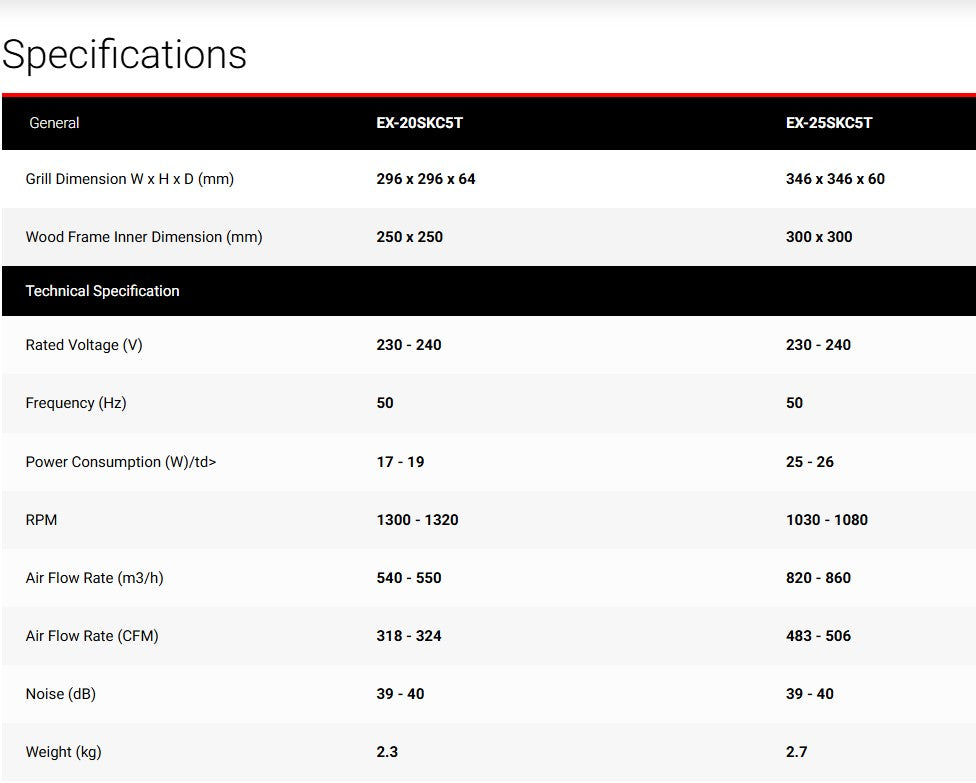
Task: Select the 1300 - 1320 RPM value
Action: pyautogui.click(x=417, y=520)
